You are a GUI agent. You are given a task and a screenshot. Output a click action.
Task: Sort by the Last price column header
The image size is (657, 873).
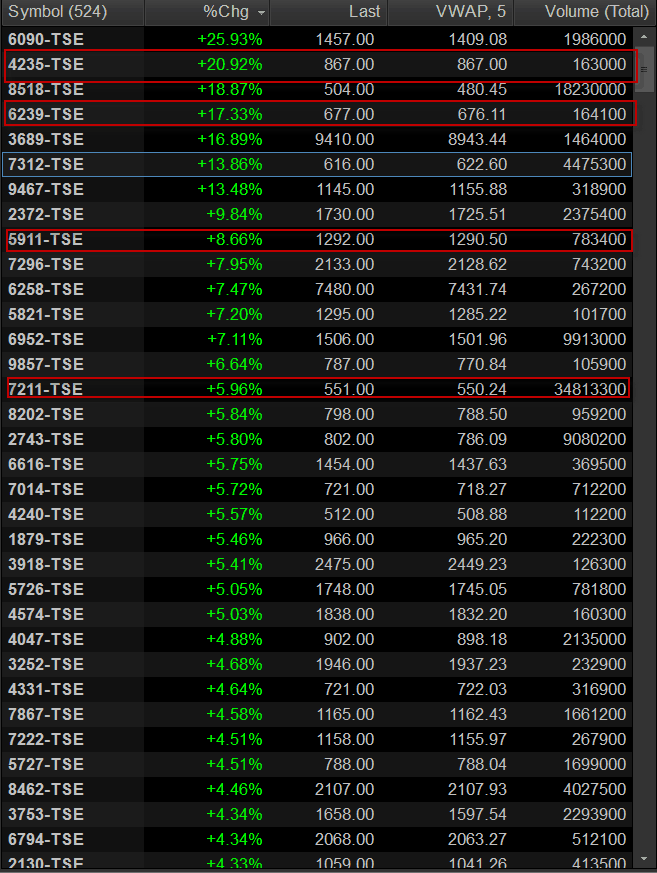(x=362, y=13)
